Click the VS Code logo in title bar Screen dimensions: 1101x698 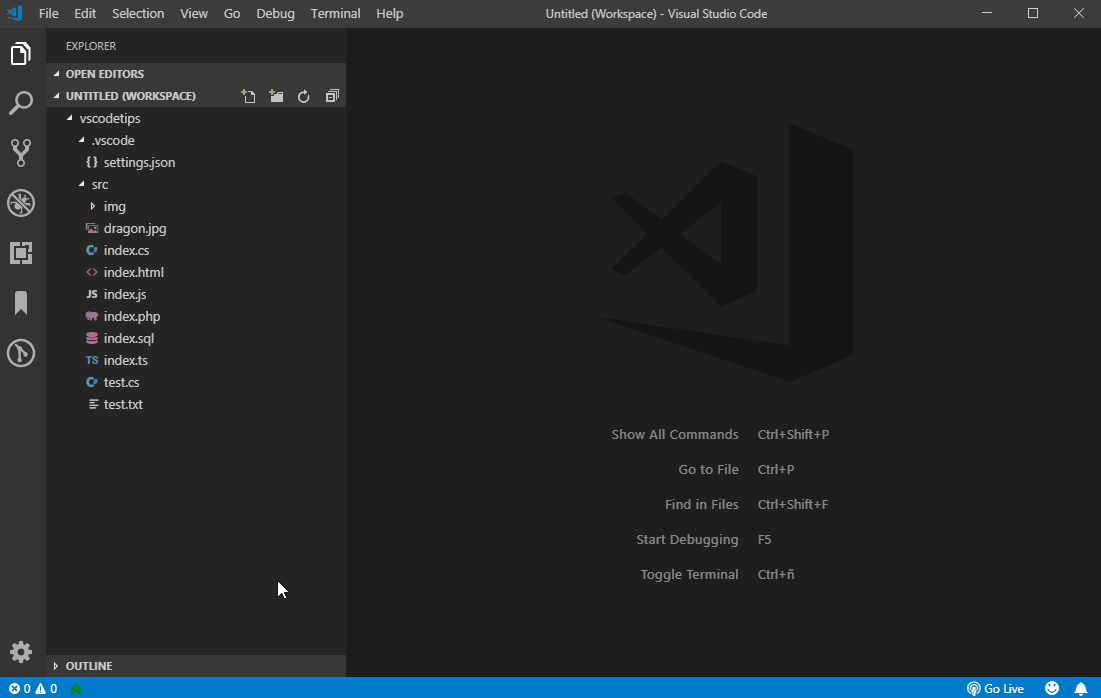[15, 13]
